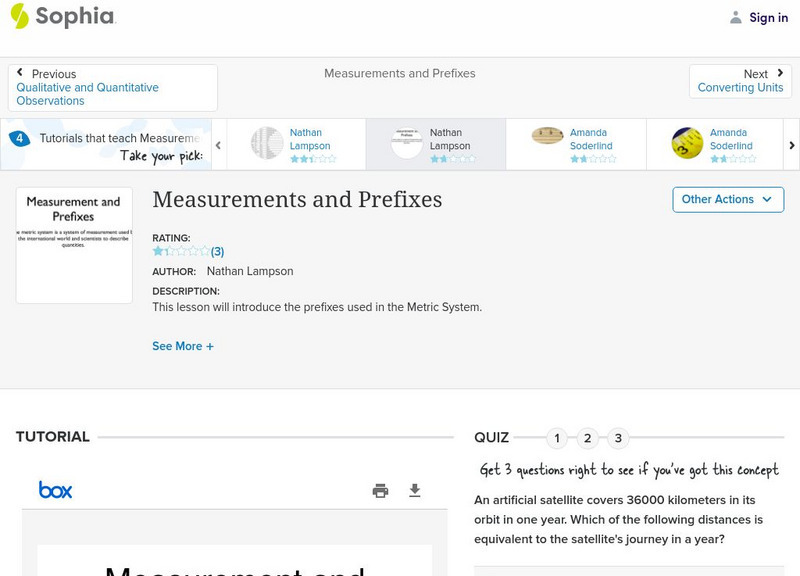Go to Next Converting Units
800x576 pixels.
pyautogui.click(x=740, y=81)
